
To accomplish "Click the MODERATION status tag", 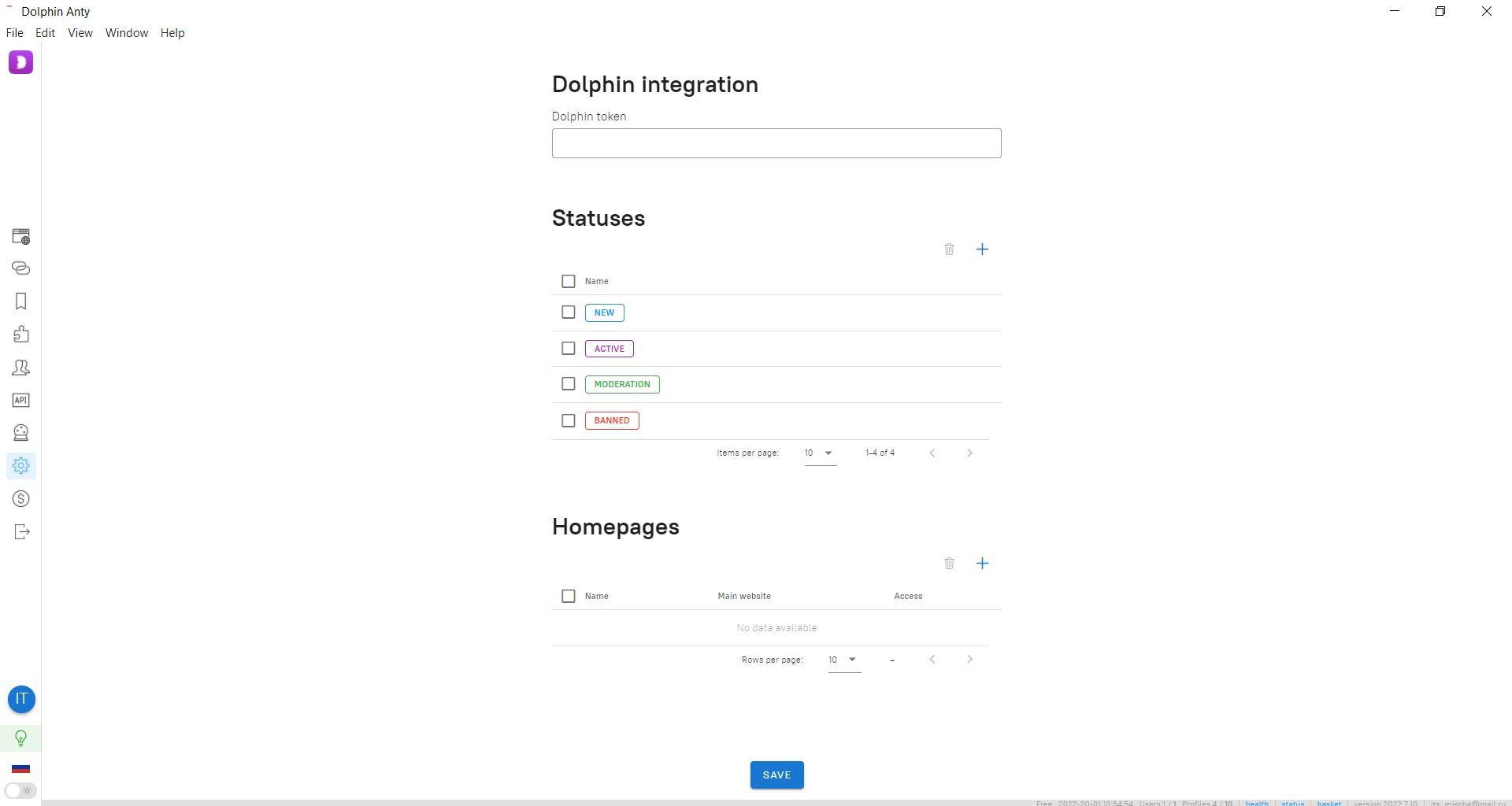I will [x=622, y=384].
